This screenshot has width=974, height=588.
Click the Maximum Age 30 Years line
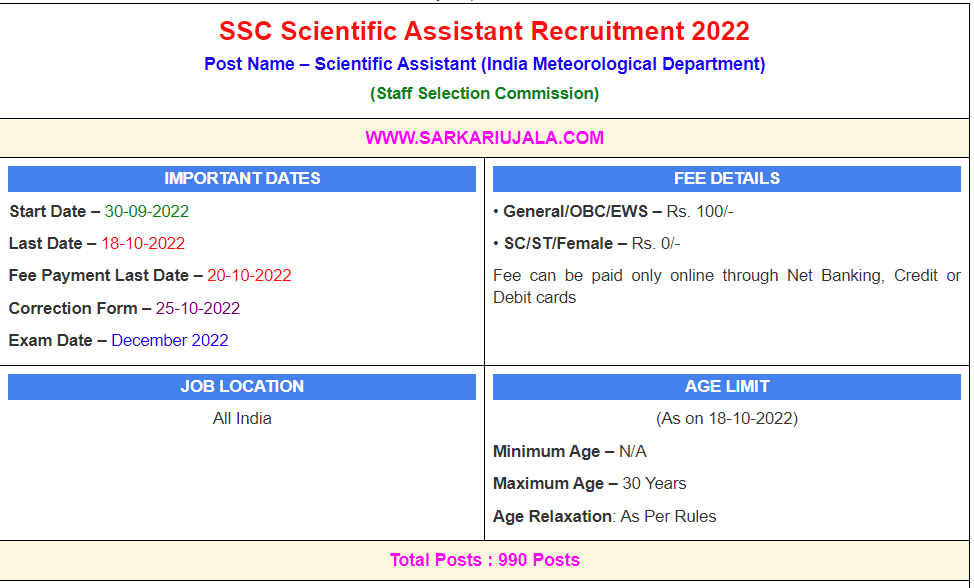pos(590,483)
